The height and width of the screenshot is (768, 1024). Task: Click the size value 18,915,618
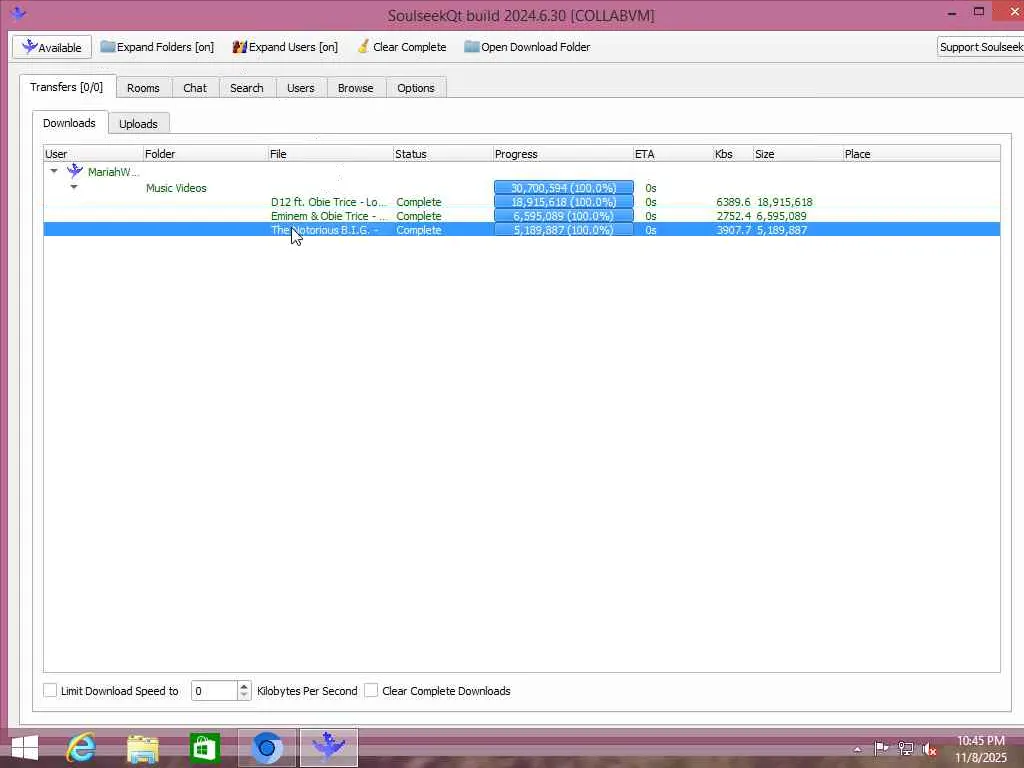point(784,202)
